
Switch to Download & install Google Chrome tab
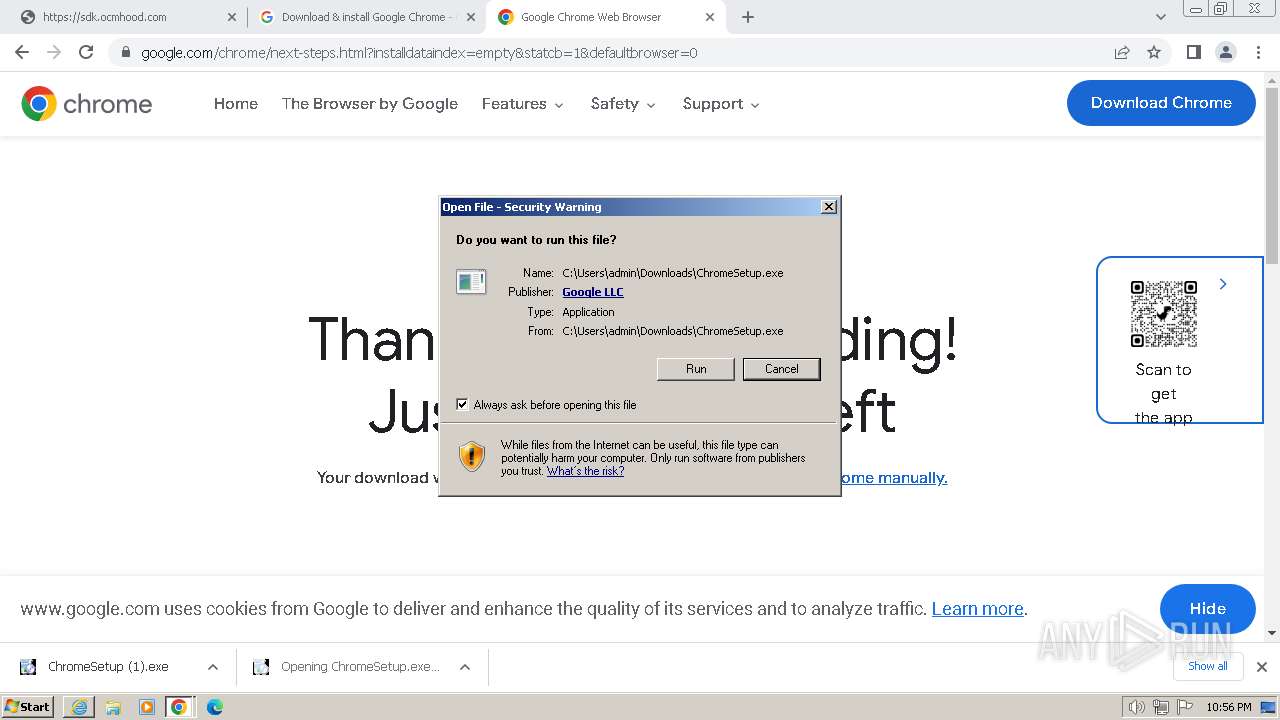coord(365,17)
